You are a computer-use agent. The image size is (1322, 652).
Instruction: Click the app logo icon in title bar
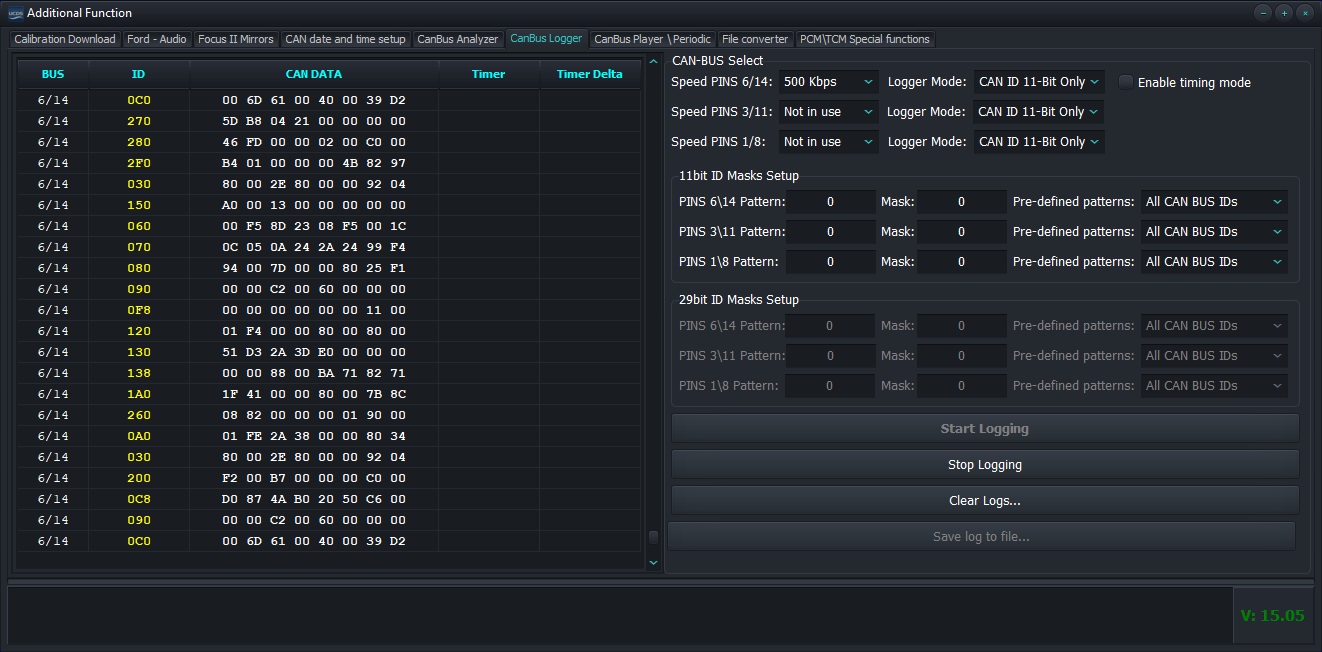click(15, 13)
